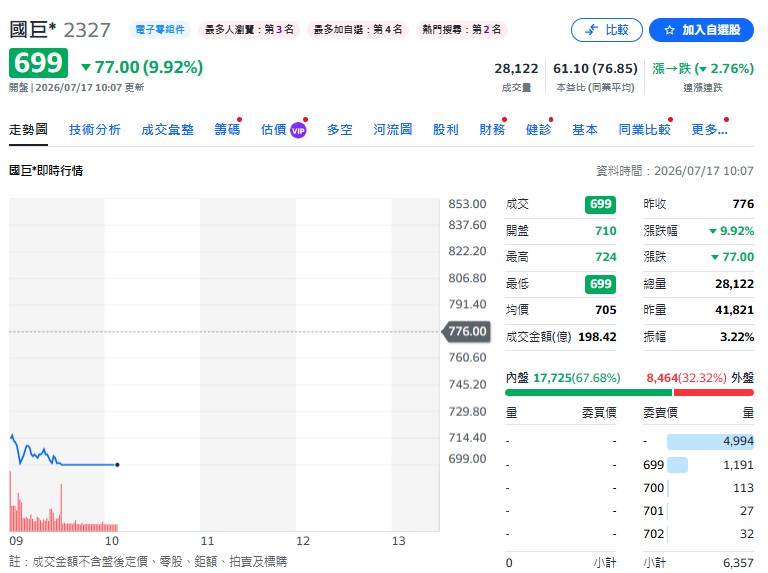Click the 開盤 value 710
The height and width of the screenshot is (573, 768).
click(x=605, y=231)
